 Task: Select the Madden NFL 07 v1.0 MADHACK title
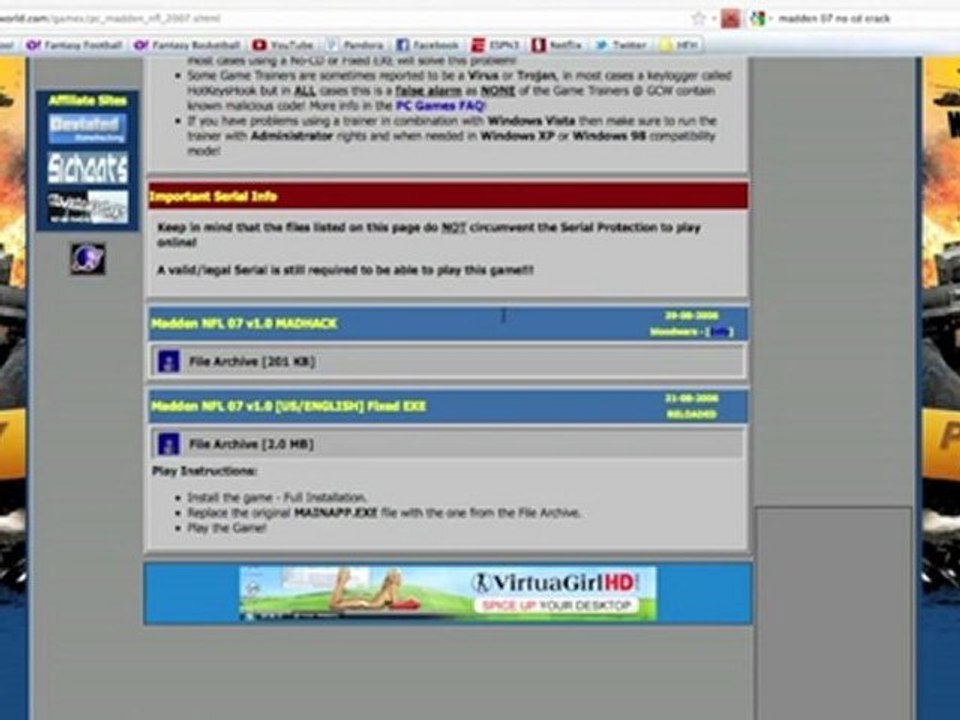click(244, 323)
